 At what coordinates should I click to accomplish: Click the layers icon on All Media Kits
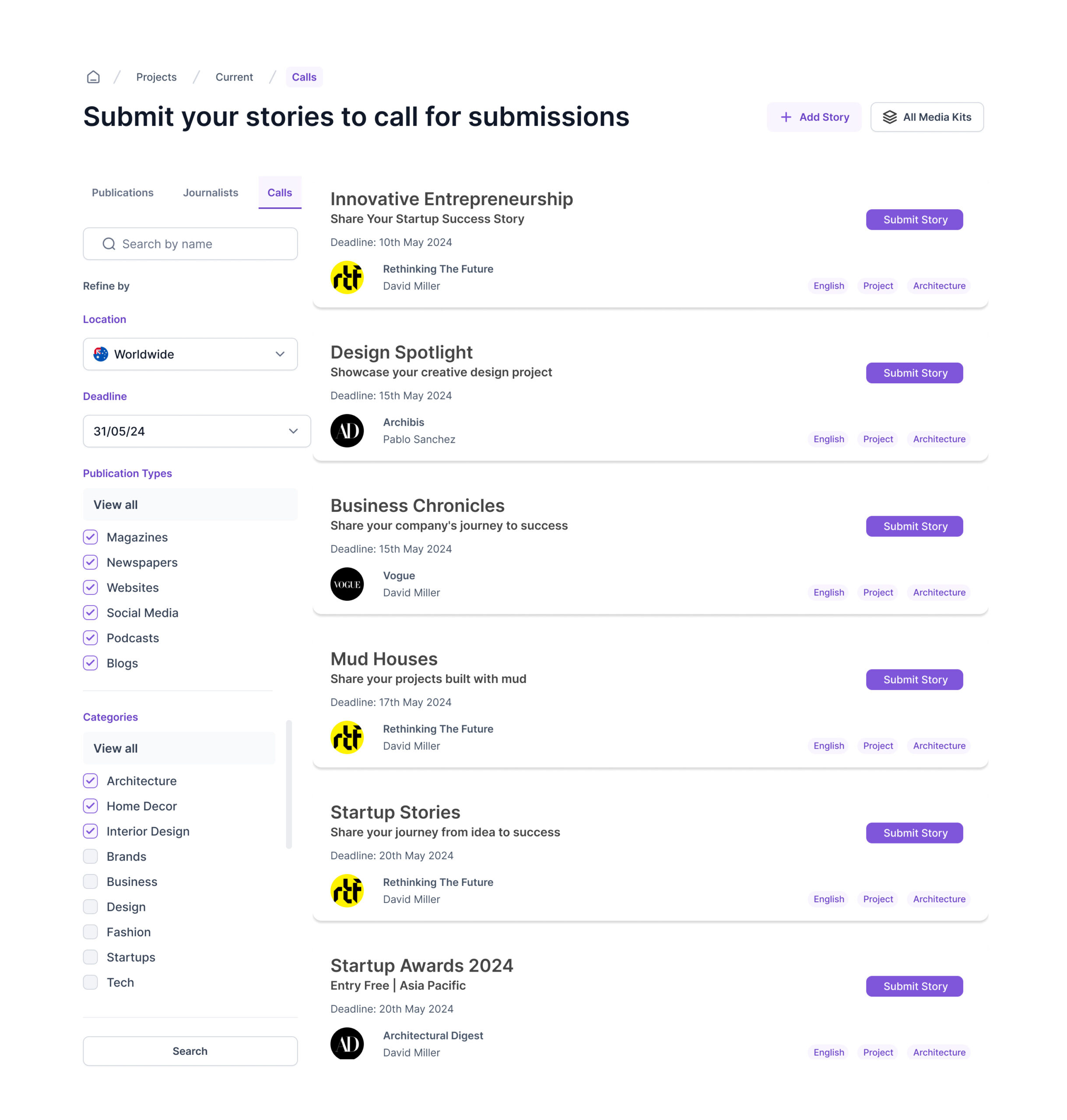(x=889, y=117)
